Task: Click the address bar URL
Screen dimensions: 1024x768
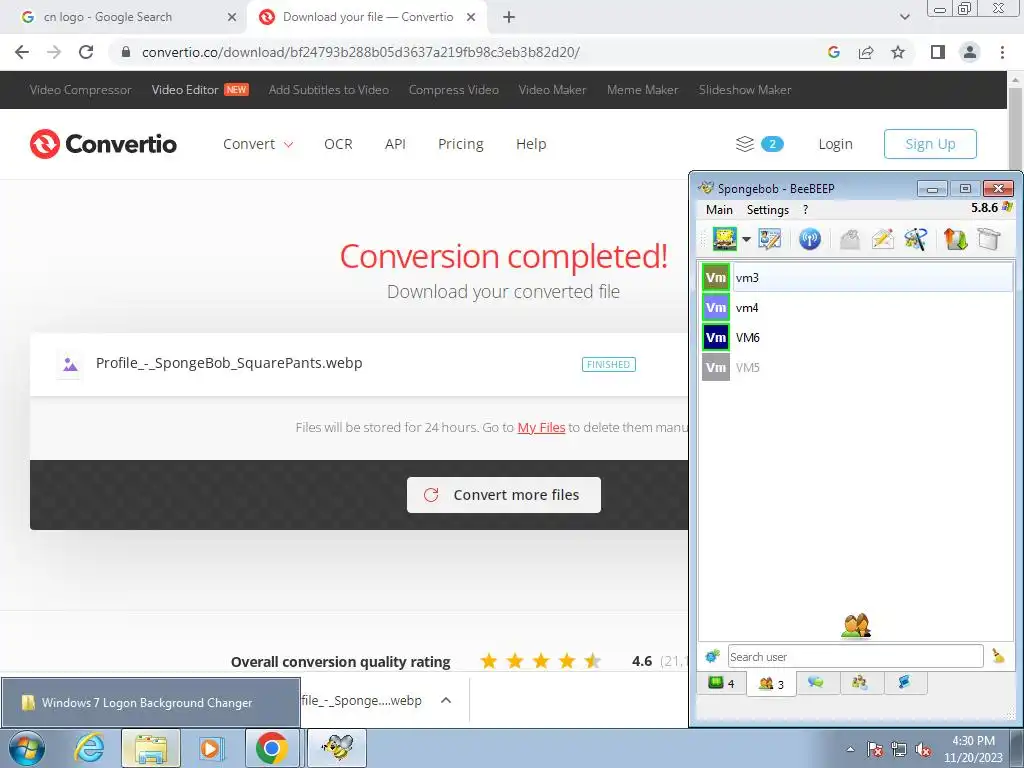Action: pyautogui.click(x=360, y=52)
